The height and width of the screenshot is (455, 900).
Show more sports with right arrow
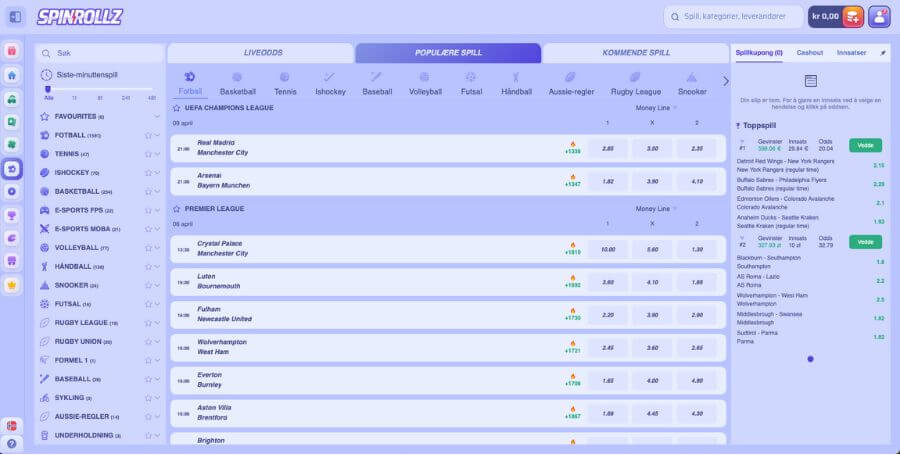726,81
